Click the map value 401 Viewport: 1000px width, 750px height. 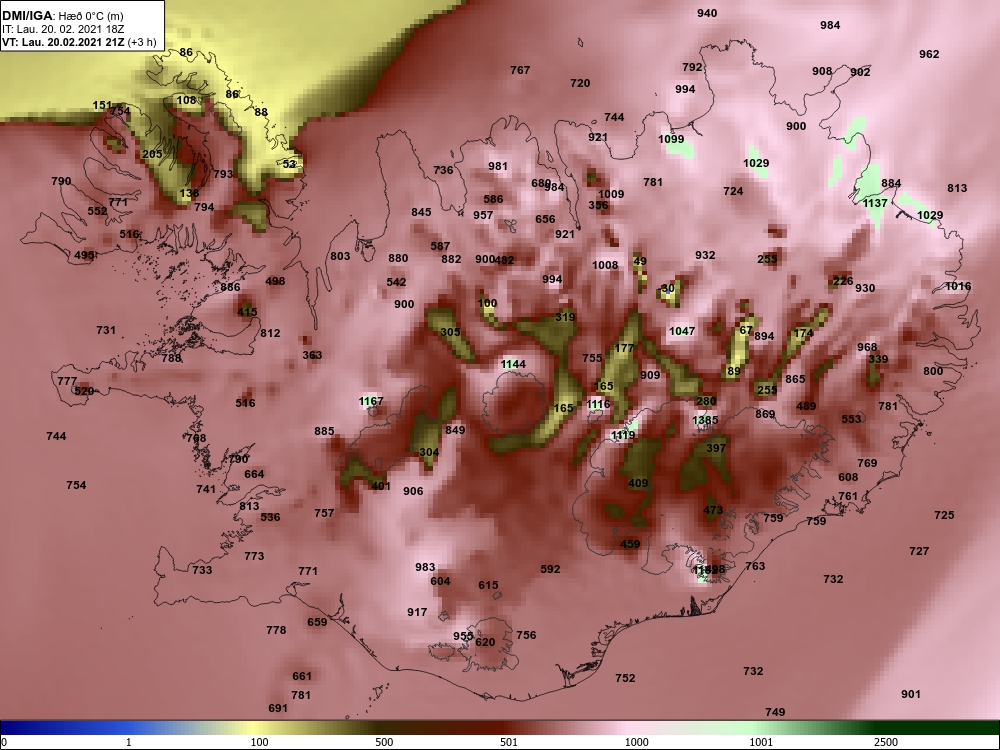(381, 486)
